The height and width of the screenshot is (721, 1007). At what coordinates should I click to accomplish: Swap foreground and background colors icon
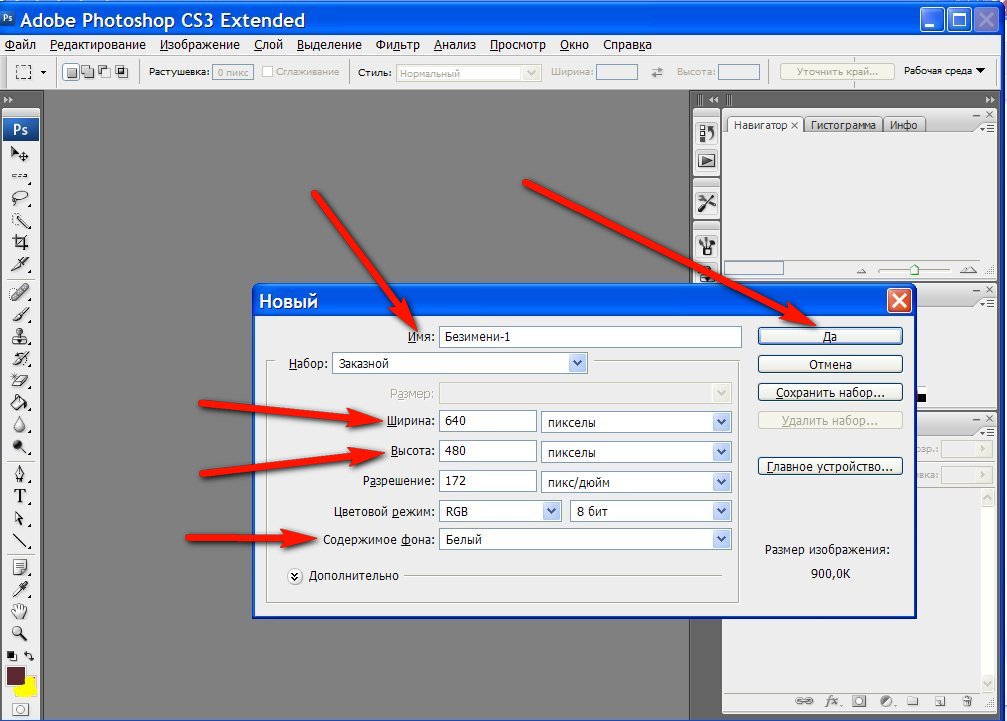click(29, 656)
